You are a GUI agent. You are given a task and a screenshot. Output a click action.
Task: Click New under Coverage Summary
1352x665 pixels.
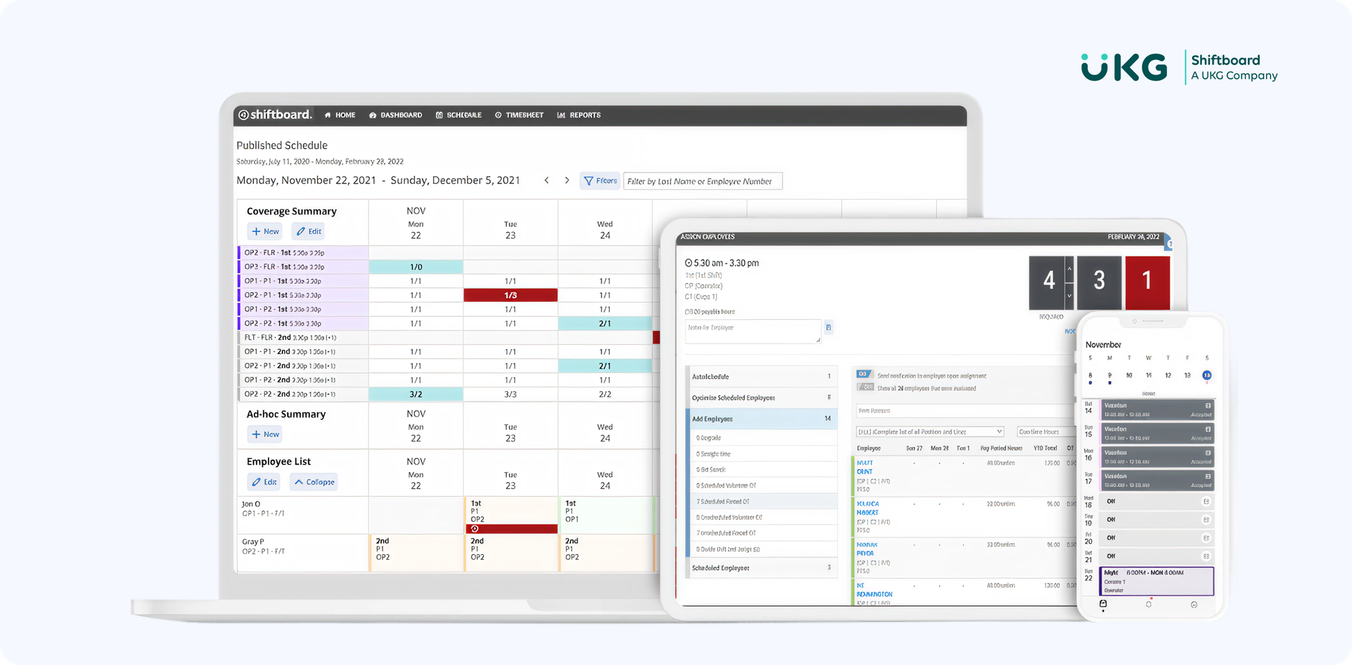(265, 231)
